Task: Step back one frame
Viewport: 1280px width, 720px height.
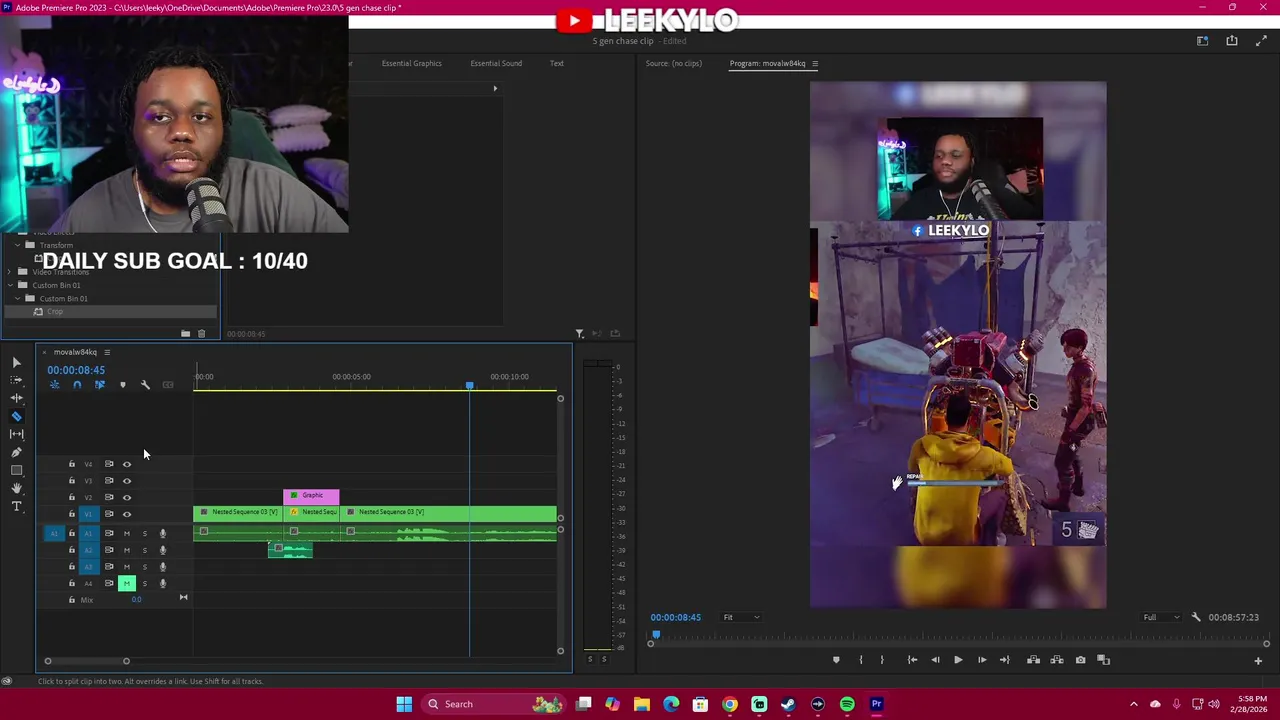Action: point(935,660)
